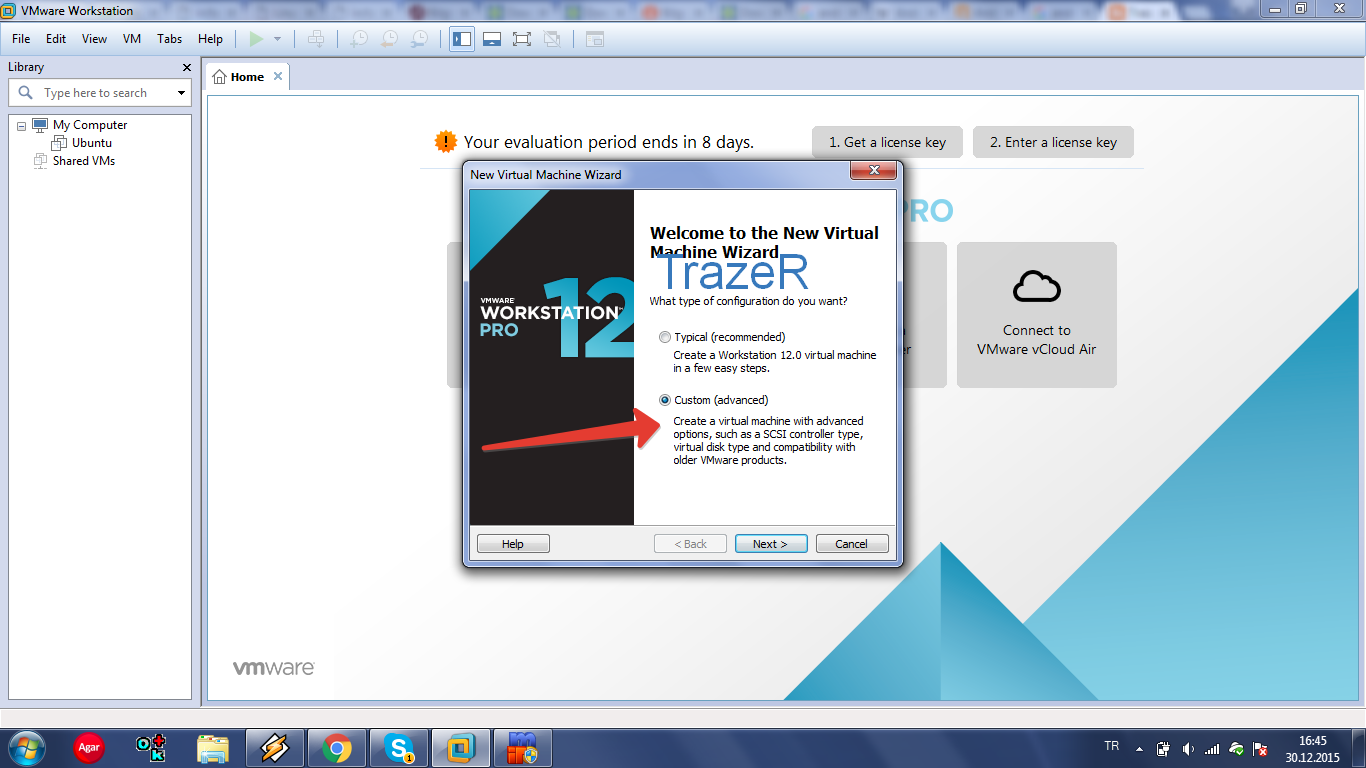This screenshot has width=1366, height=768.
Task: Open the File menu
Action: click(x=21, y=39)
